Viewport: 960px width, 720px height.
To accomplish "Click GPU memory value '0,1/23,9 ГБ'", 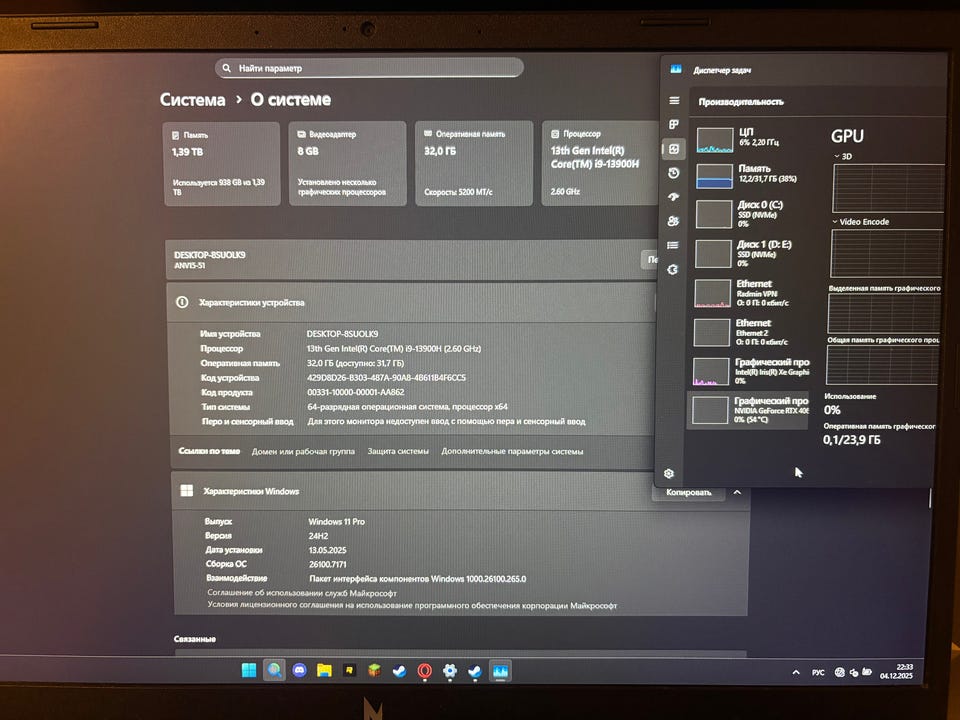I will coord(852,440).
